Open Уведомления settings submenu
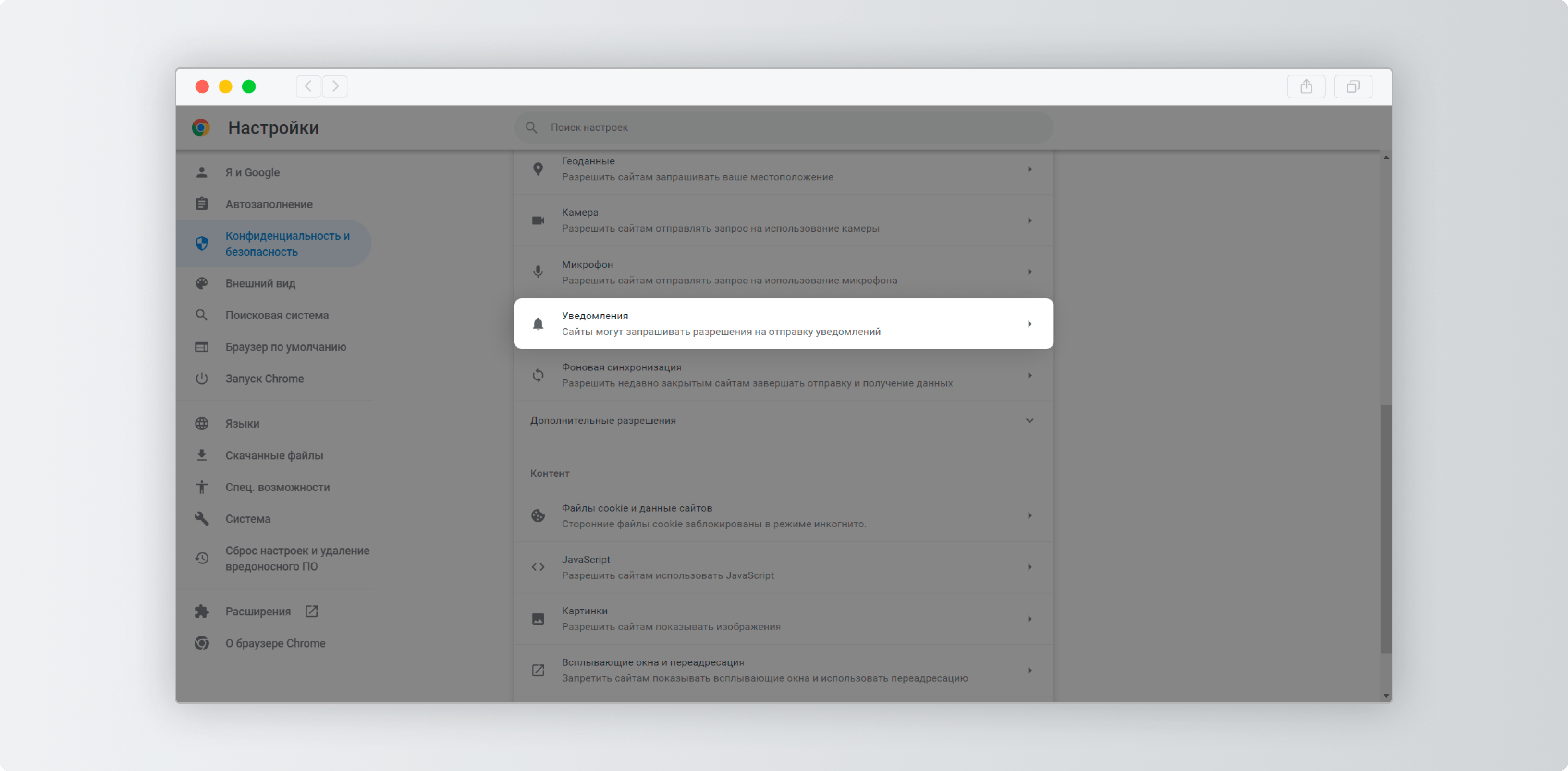 783,323
